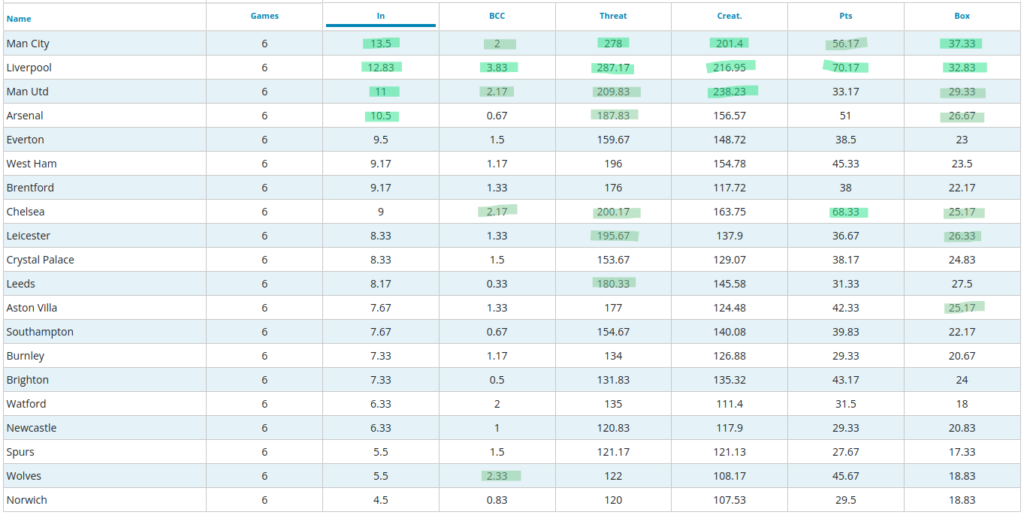Click Arsenal in the Name column
1024x515 pixels.
click(24, 116)
